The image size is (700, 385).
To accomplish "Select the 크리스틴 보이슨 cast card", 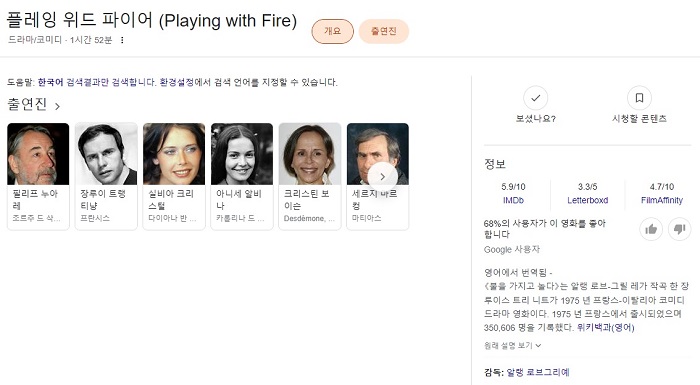I will coord(310,176).
